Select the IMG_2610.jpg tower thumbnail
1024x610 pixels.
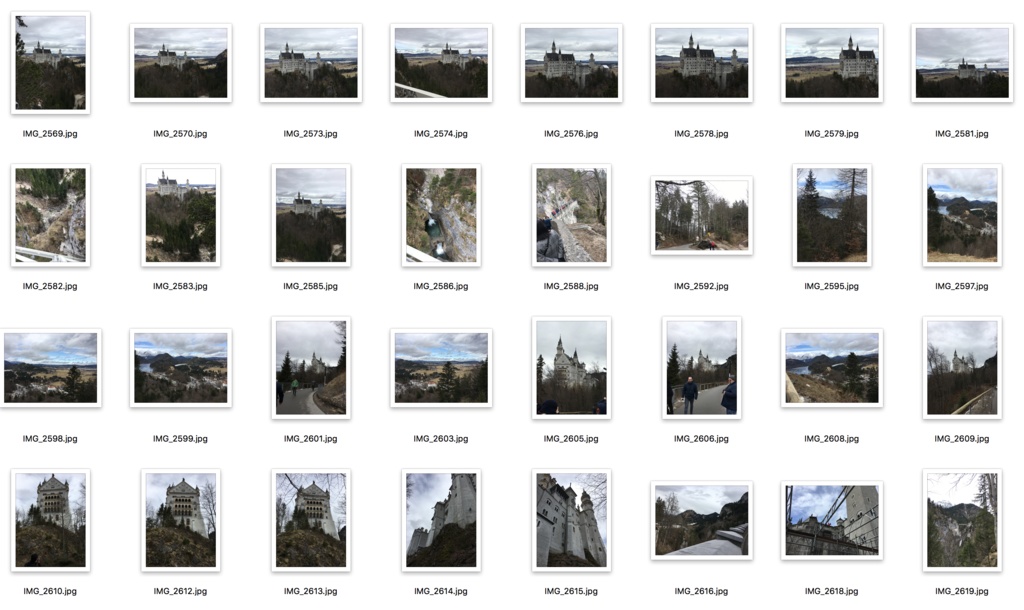click(50, 520)
